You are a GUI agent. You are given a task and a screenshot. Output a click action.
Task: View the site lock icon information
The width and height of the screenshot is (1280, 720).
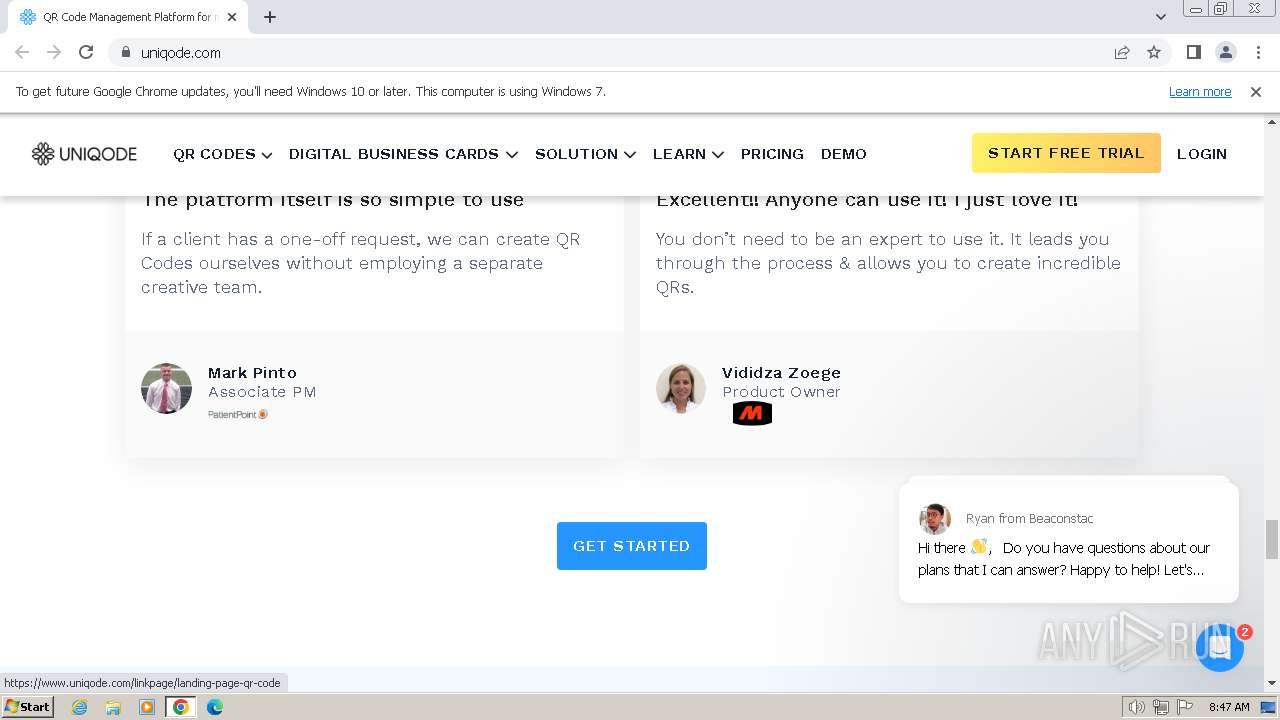point(126,52)
